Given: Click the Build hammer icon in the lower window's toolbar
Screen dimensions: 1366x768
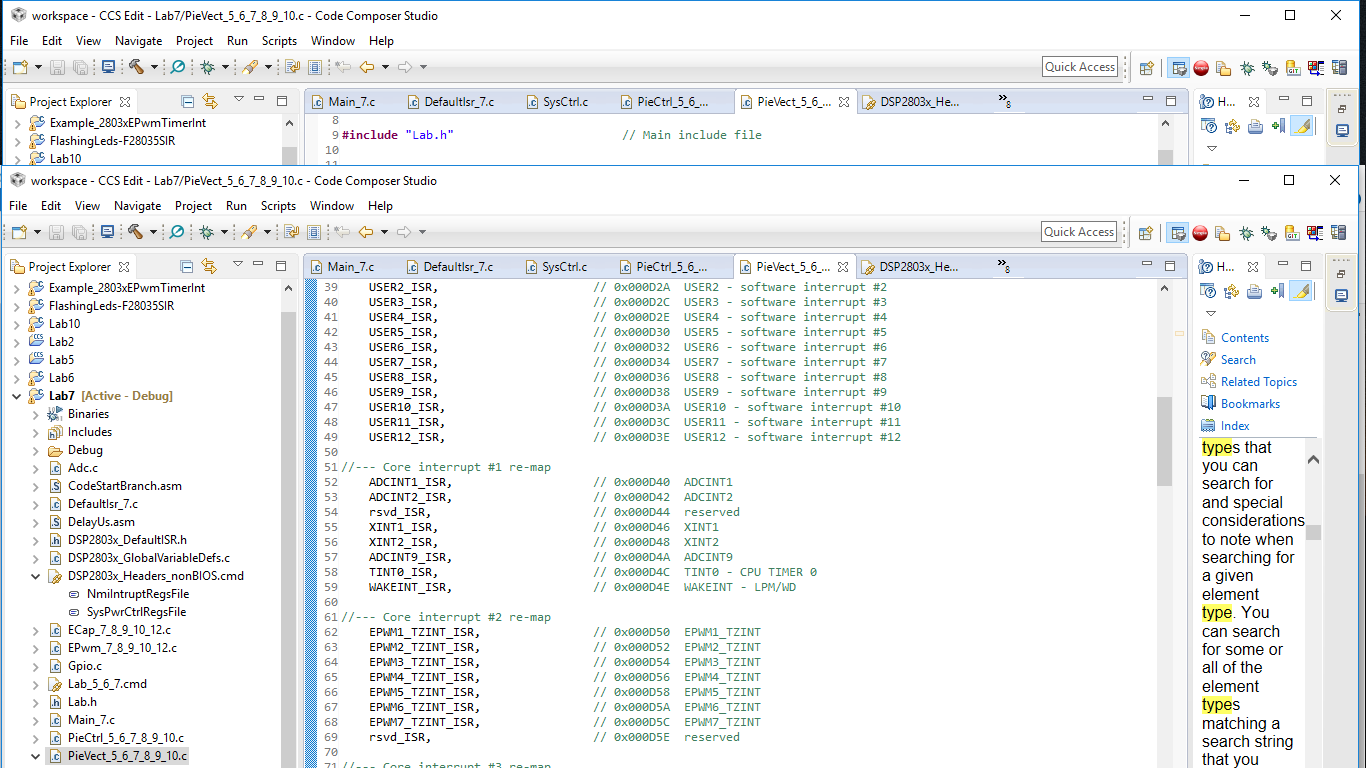Looking at the screenshot, I should coord(135,232).
